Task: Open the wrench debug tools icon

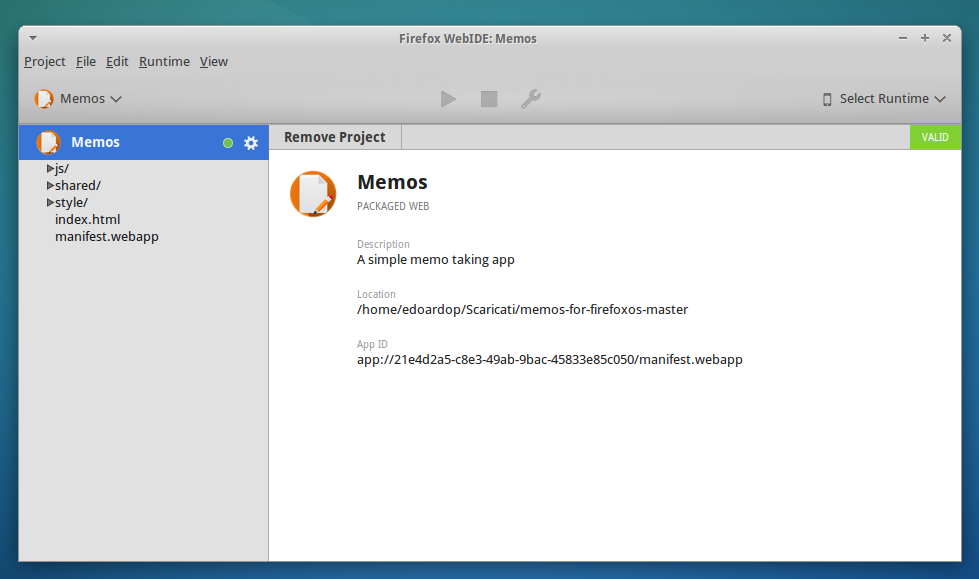Action: coord(531,98)
